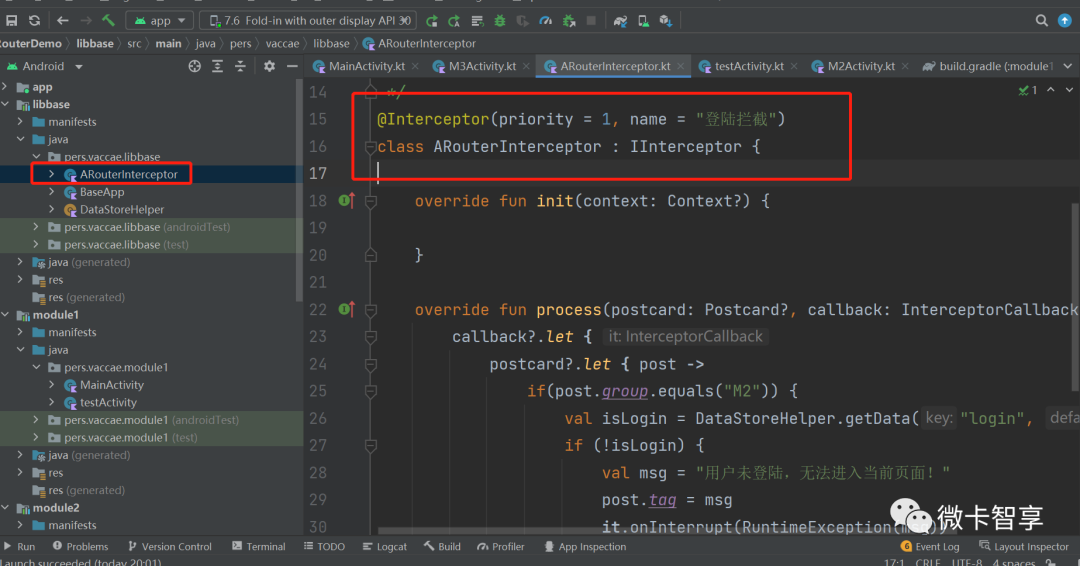Expand manifests folder under libbase

(20, 122)
